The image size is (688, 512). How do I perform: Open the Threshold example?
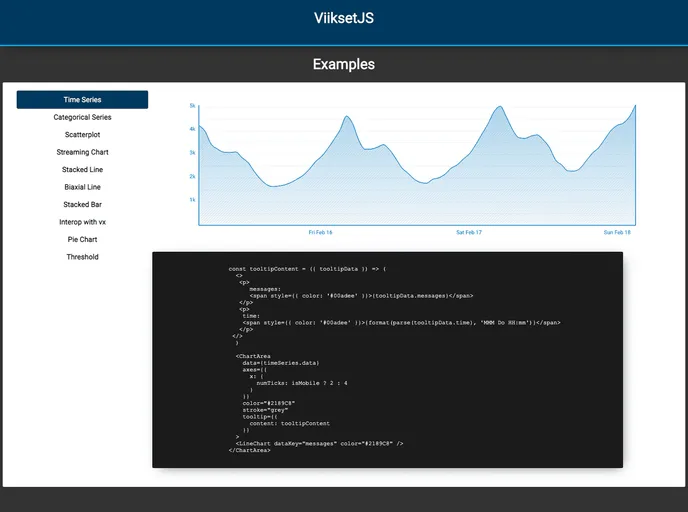pos(82,257)
